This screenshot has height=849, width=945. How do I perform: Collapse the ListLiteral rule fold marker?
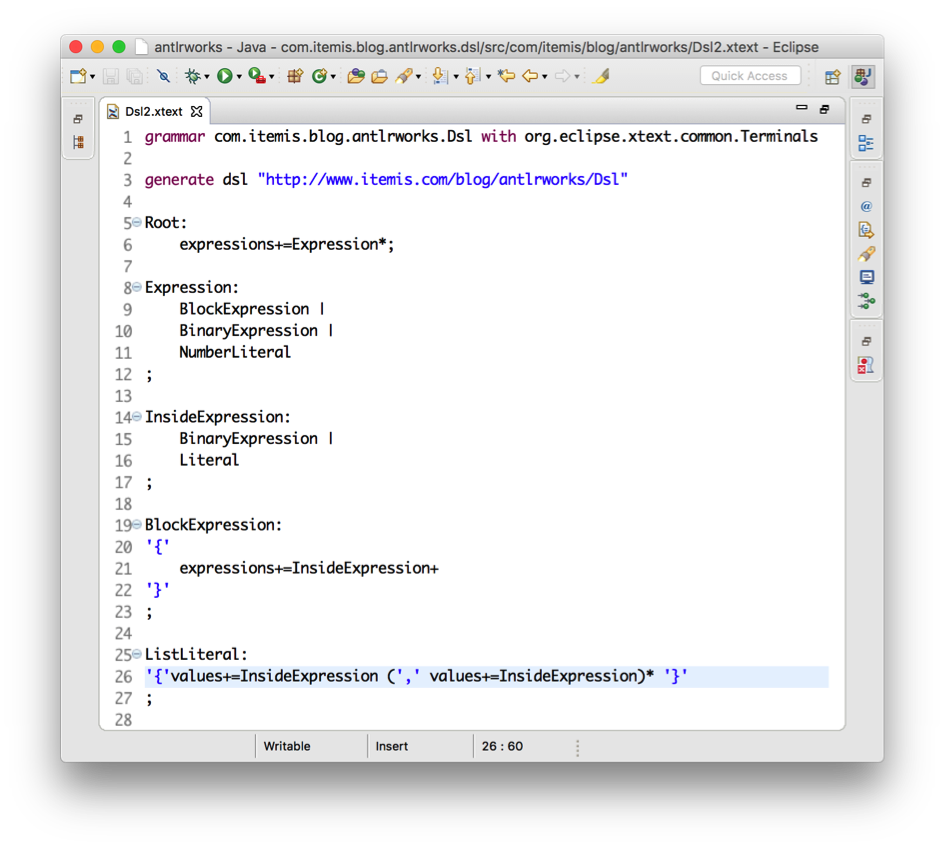137,654
